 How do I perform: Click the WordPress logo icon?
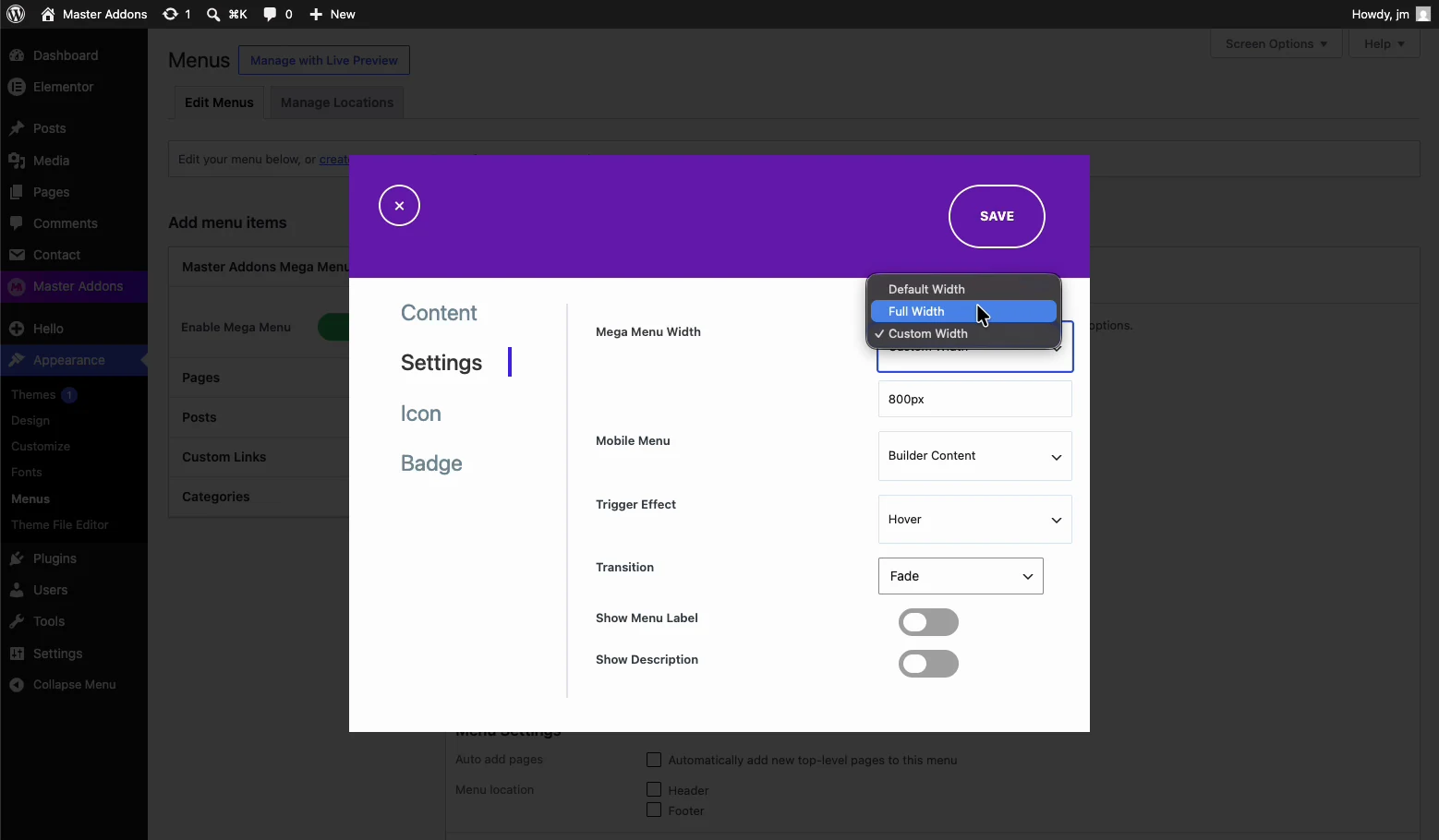click(x=16, y=14)
